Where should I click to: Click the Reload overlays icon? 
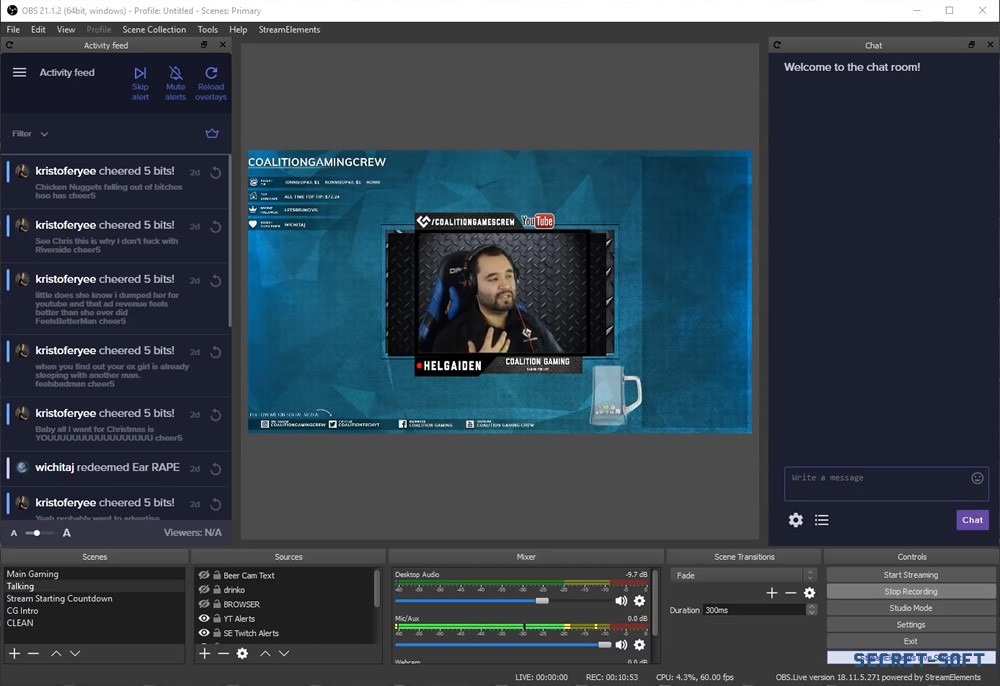(x=211, y=73)
